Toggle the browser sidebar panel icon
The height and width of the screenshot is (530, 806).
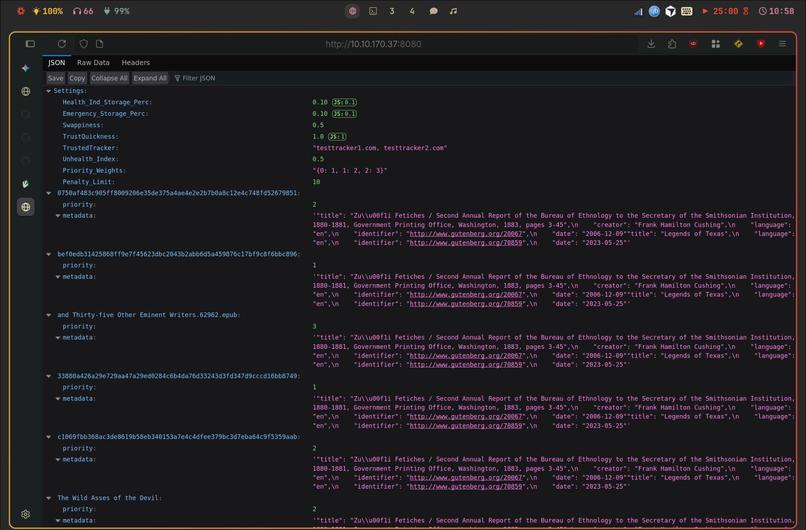point(30,44)
